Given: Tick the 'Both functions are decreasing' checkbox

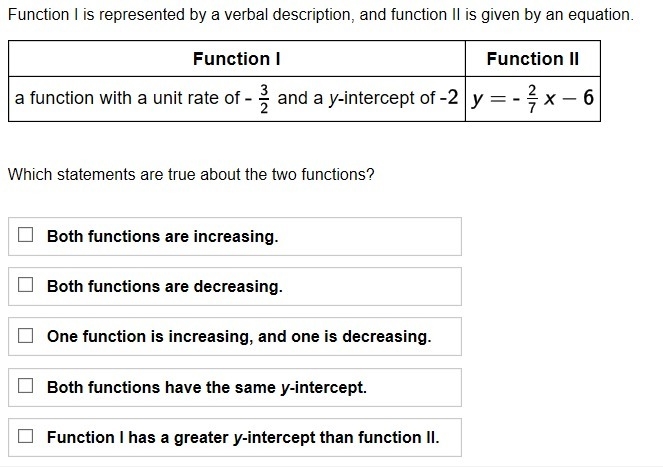Looking at the screenshot, I should tap(25, 285).
